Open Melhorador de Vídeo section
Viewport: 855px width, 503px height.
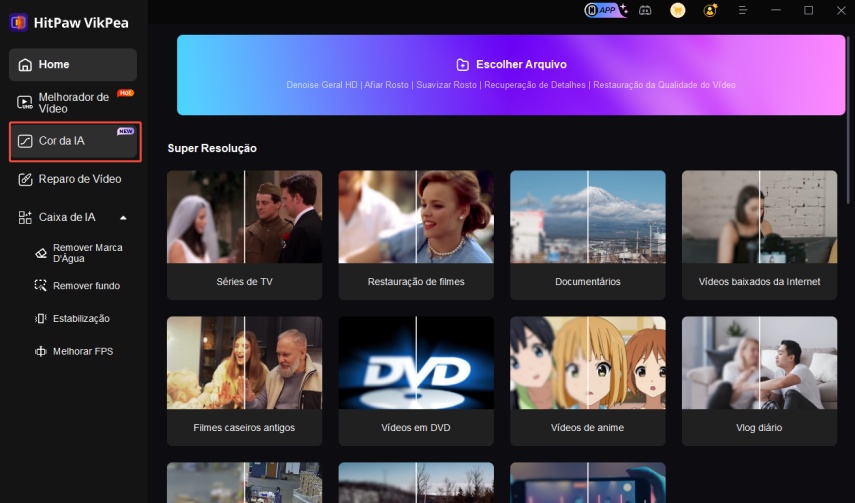pos(73,103)
